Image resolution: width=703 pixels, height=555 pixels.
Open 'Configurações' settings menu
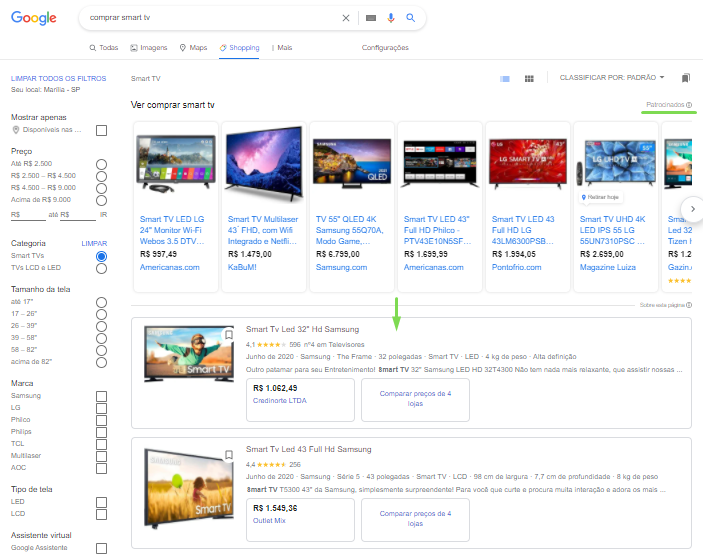tap(385, 48)
